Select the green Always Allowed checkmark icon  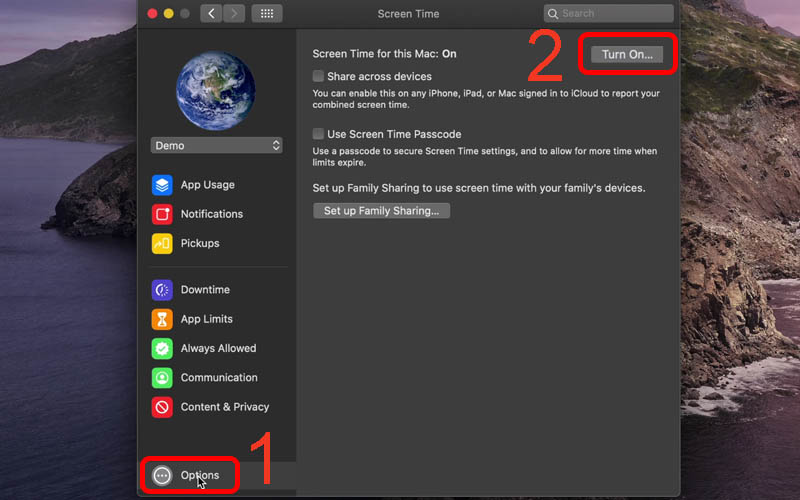pyautogui.click(x=162, y=348)
